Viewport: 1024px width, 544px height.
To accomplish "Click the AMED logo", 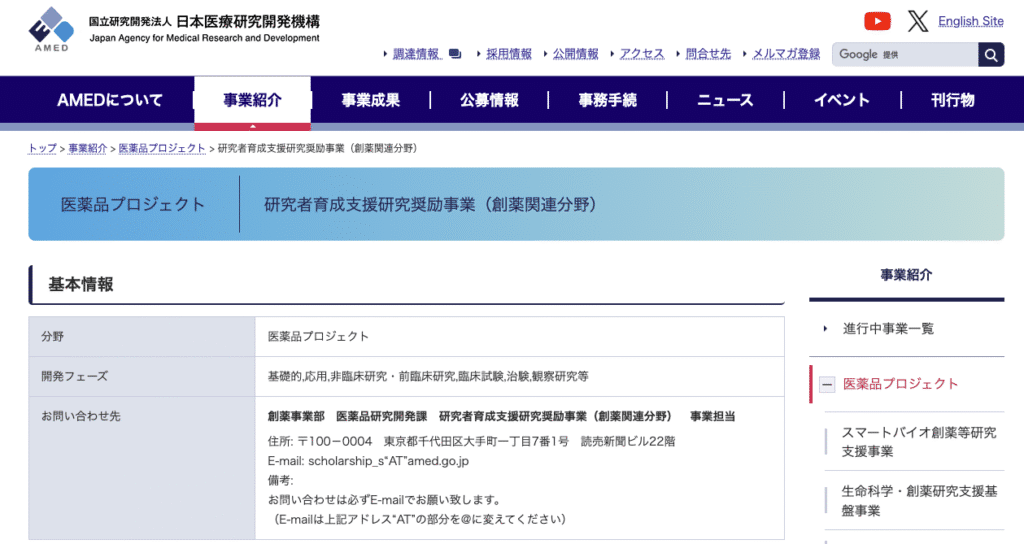I will pos(50,29).
